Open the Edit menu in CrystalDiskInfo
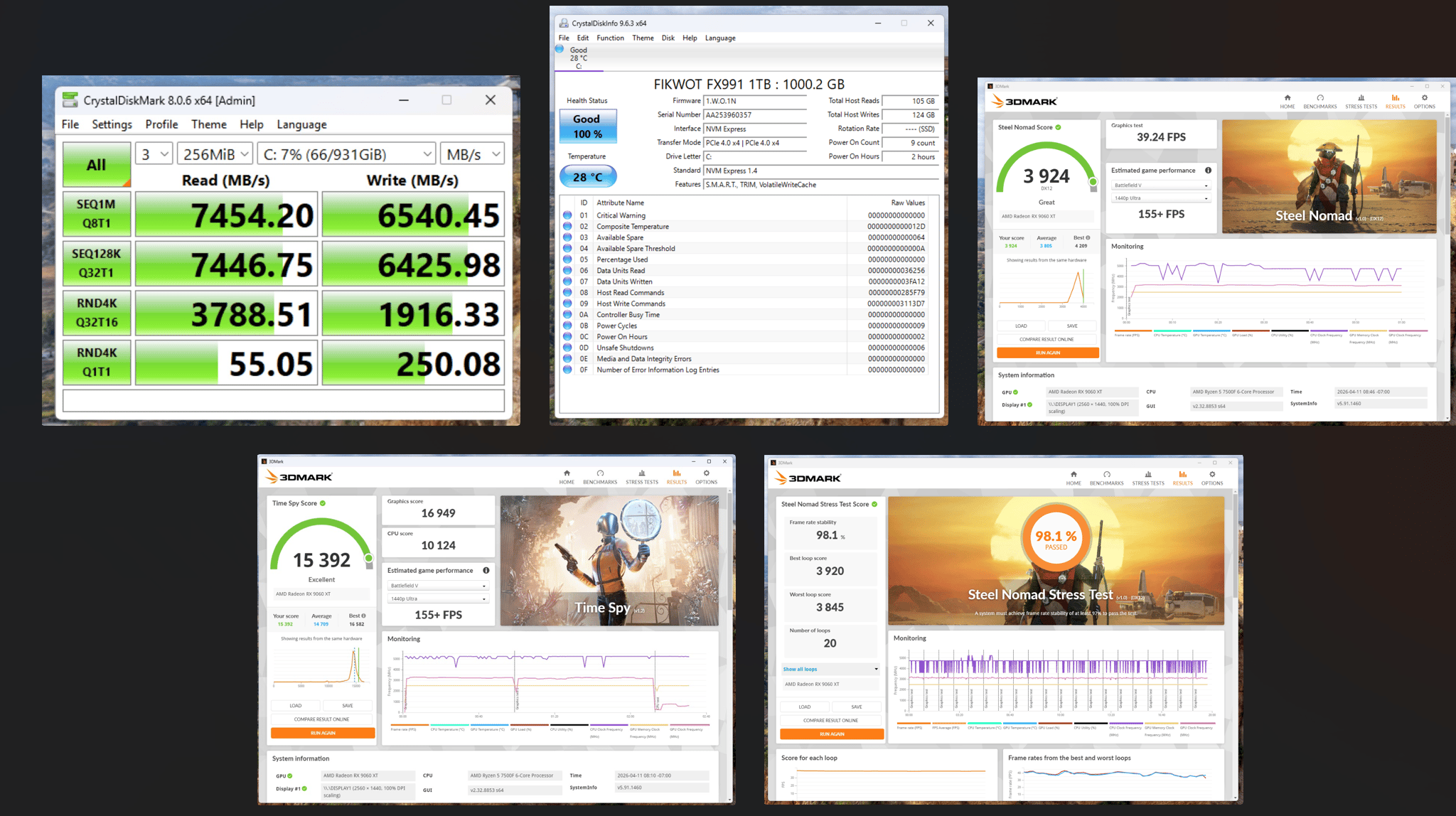Image resolution: width=1456 pixels, height=816 pixels. pyautogui.click(x=583, y=38)
